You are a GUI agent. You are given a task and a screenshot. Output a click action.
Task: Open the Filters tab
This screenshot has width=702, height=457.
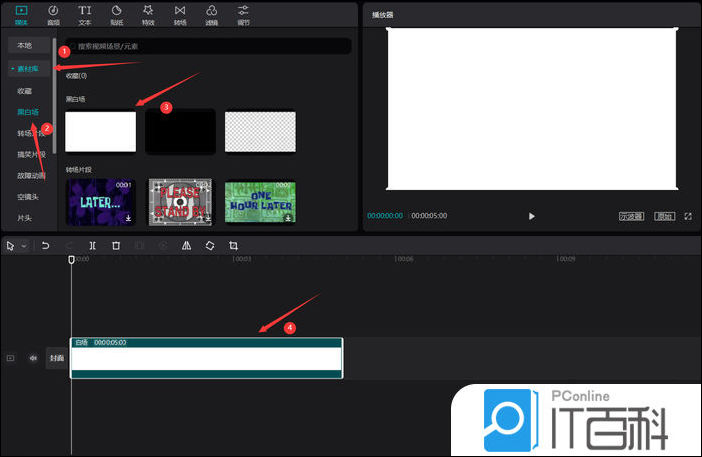(212, 15)
